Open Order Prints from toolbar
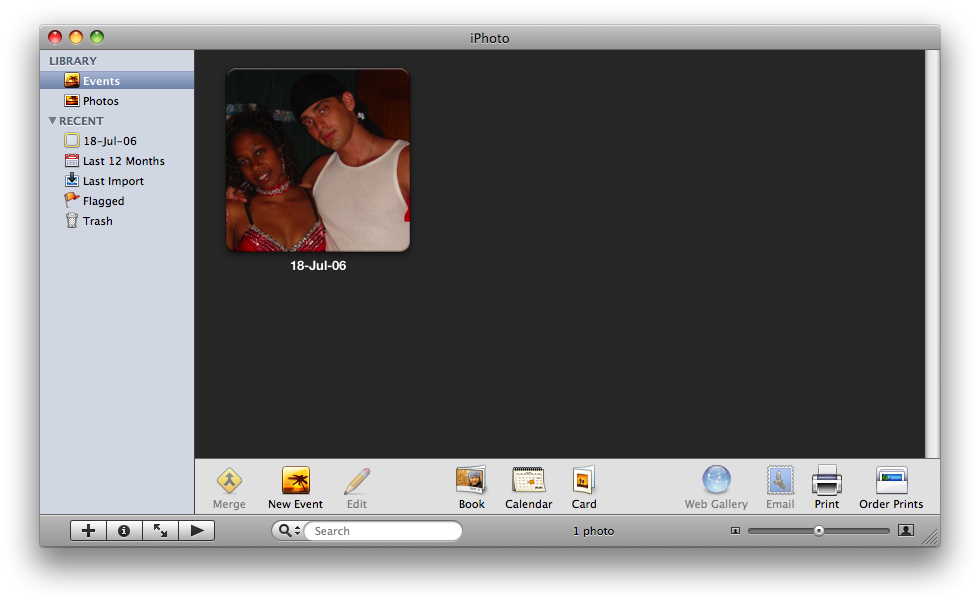This screenshot has height=602, width=980. click(x=891, y=481)
